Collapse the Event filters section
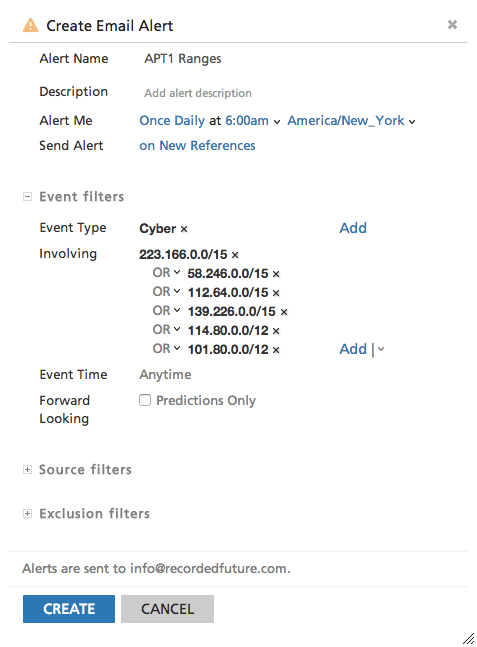The height and width of the screenshot is (647, 477). pyautogui.click(x=27, y=197)
